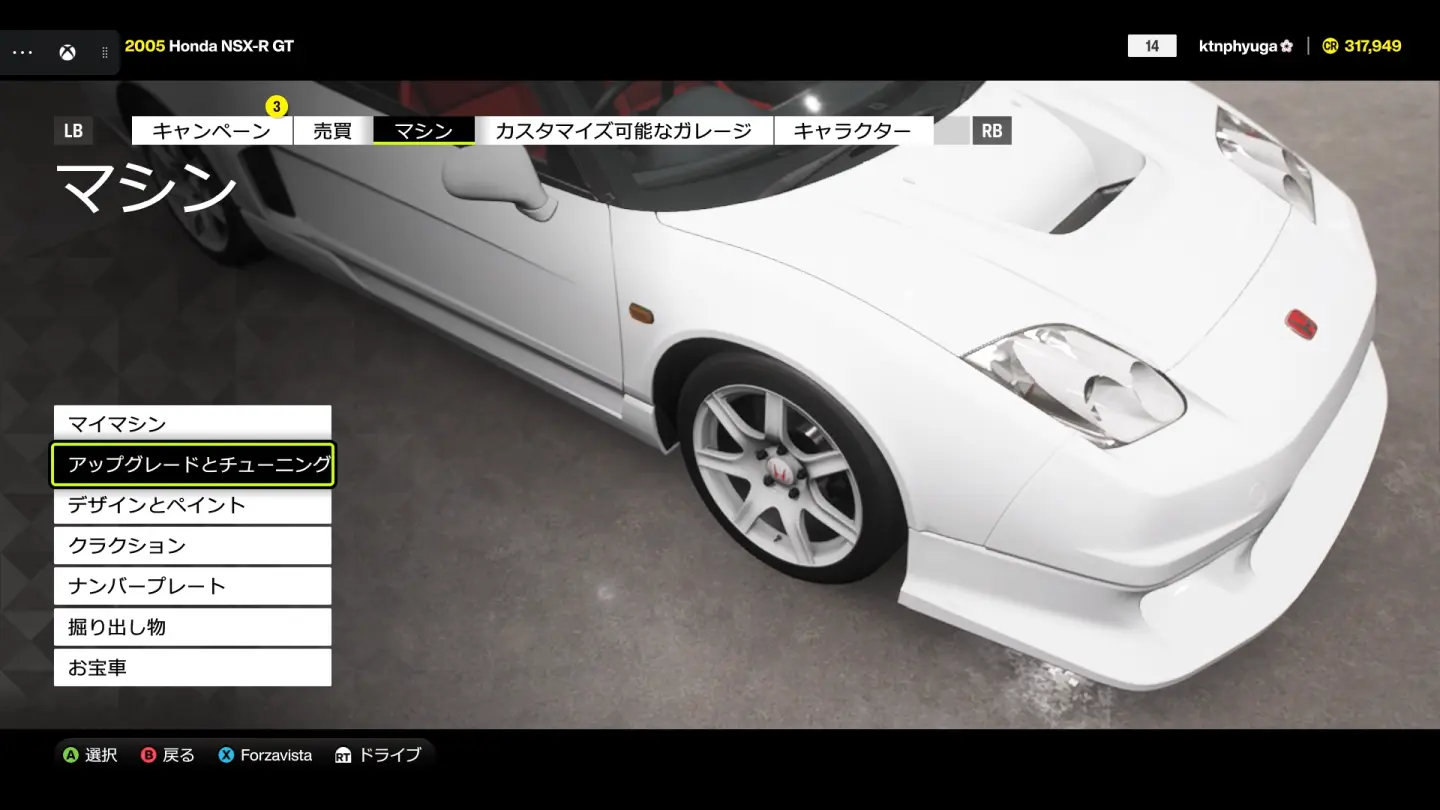Select アップグレードとチューニング
The height and width of the screenshot is (810, 1440).
tap(192, 464)
